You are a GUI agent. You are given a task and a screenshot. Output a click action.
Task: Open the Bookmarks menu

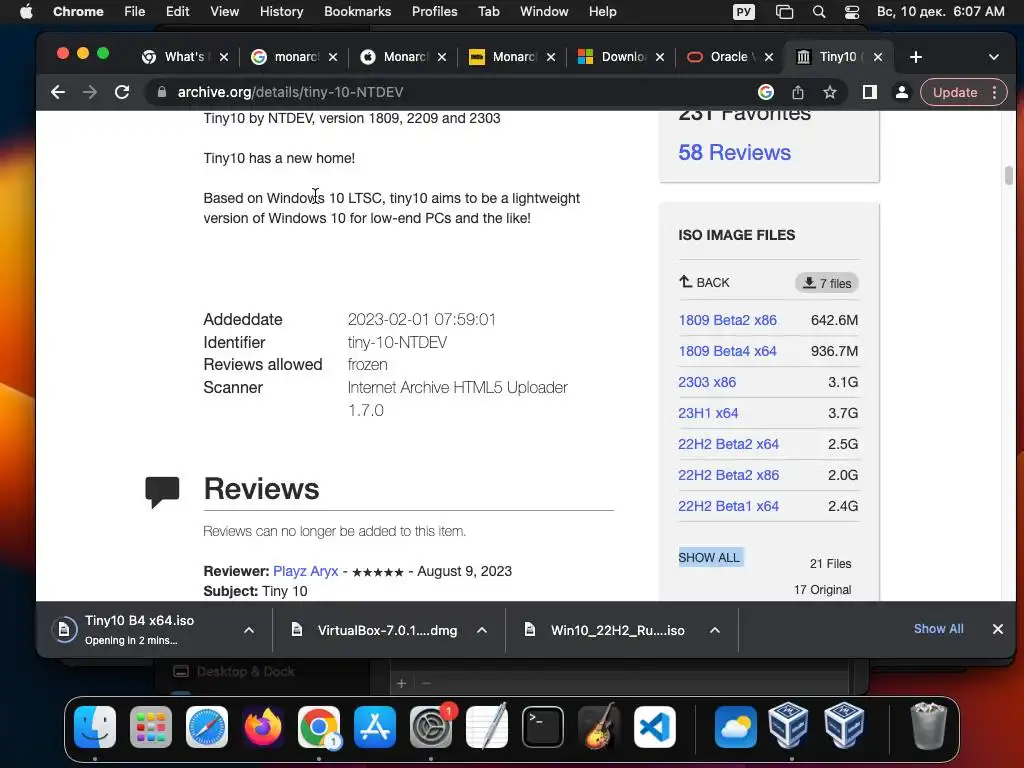(x=357, y=12)
